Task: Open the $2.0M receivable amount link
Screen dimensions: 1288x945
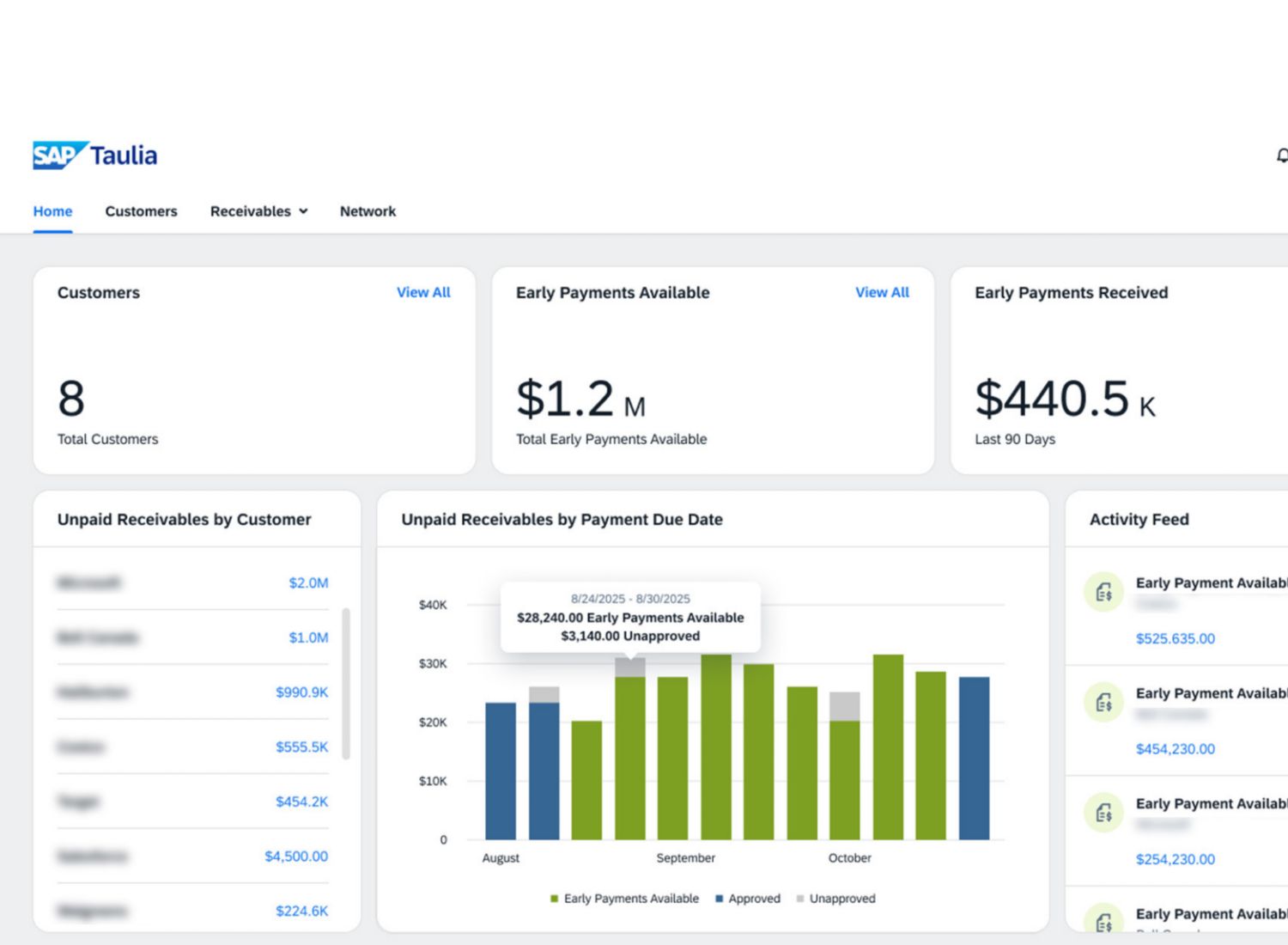Action: (308, 582)
